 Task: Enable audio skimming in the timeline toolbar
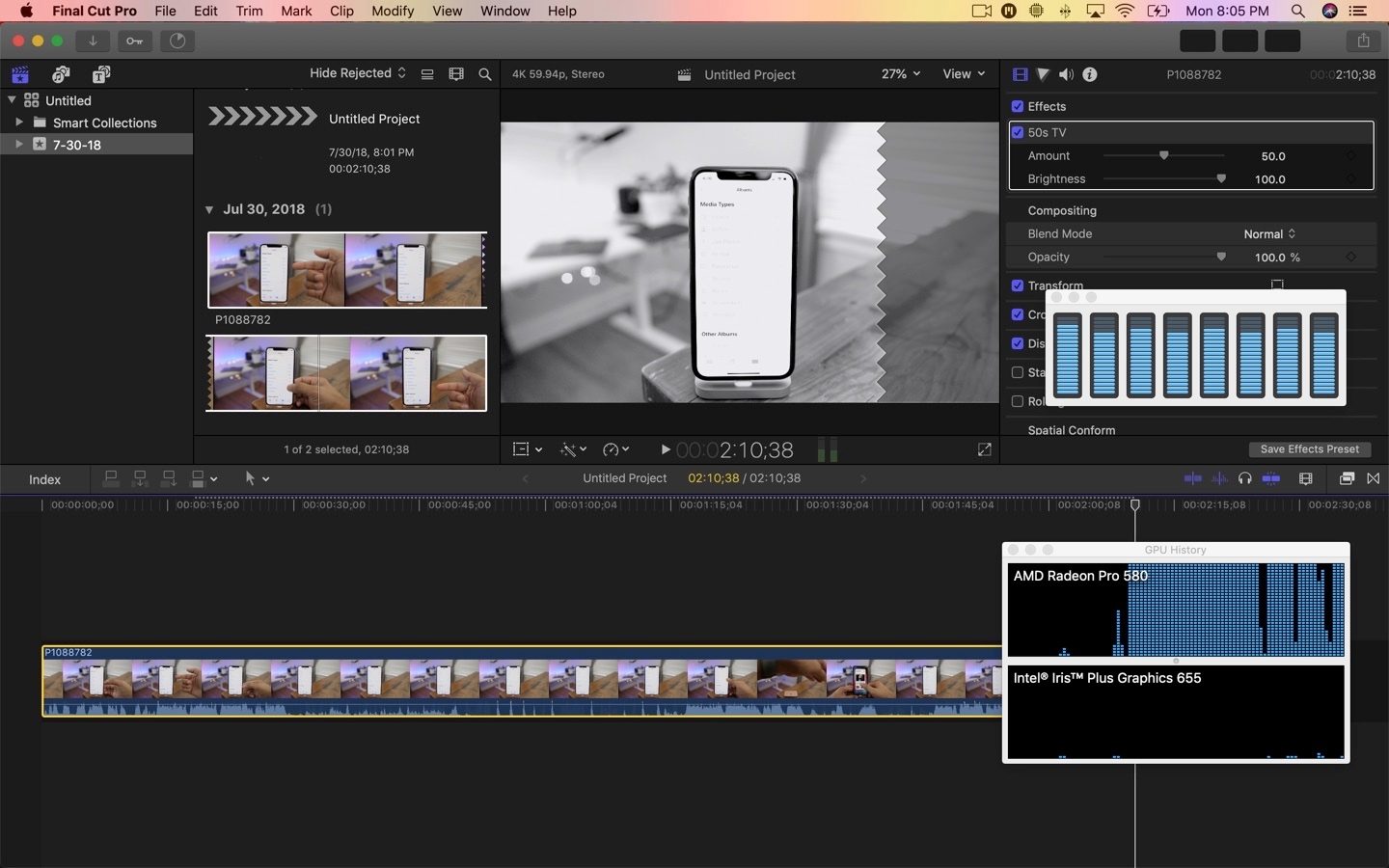point(1218,478)
